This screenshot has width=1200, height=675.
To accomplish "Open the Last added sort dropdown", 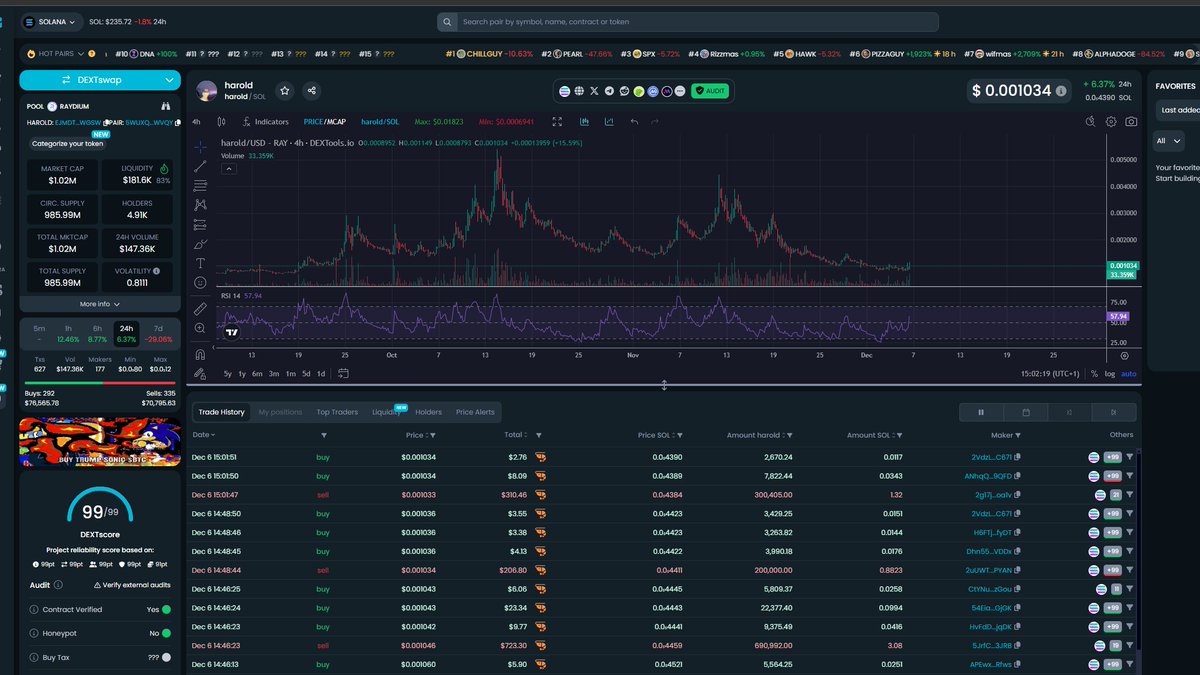I will click(1178, 110).
